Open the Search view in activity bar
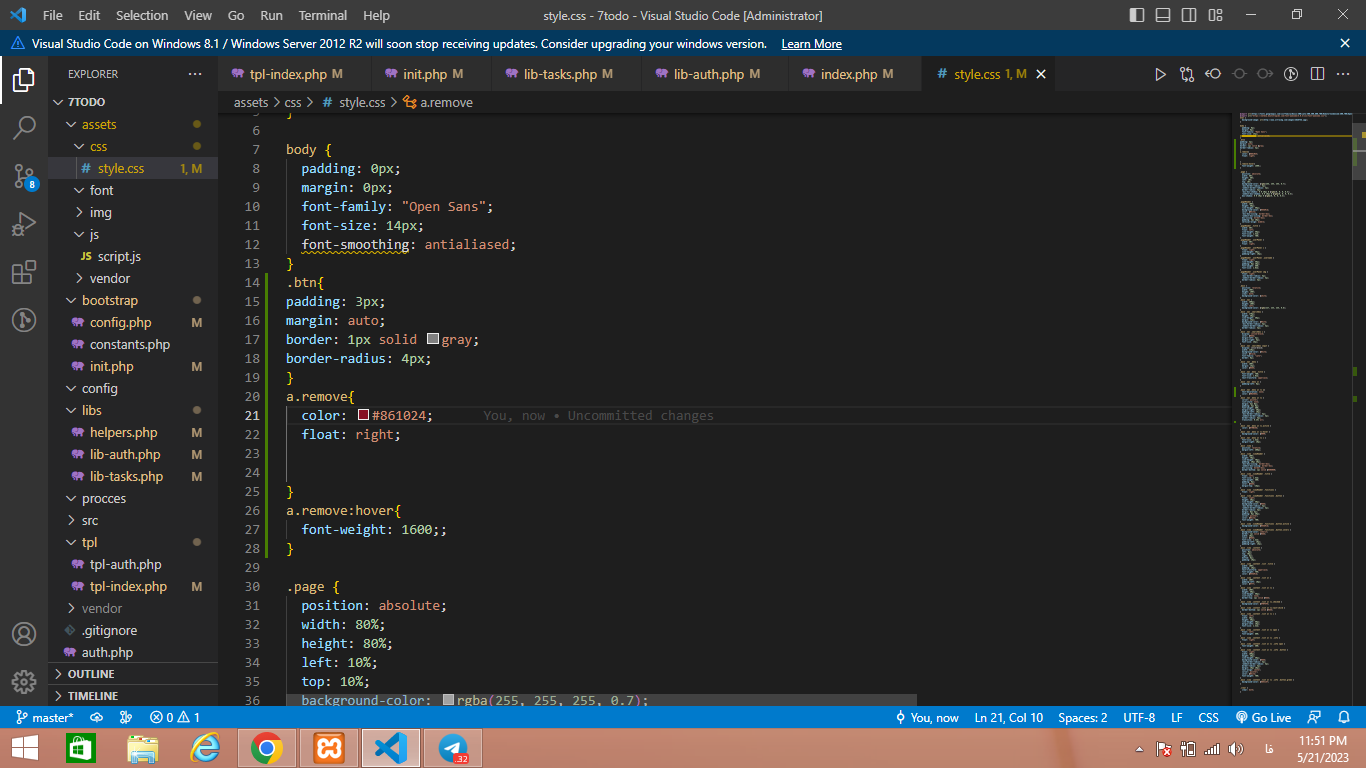This screenshot has height=768, width=1366. pos(24,128)
